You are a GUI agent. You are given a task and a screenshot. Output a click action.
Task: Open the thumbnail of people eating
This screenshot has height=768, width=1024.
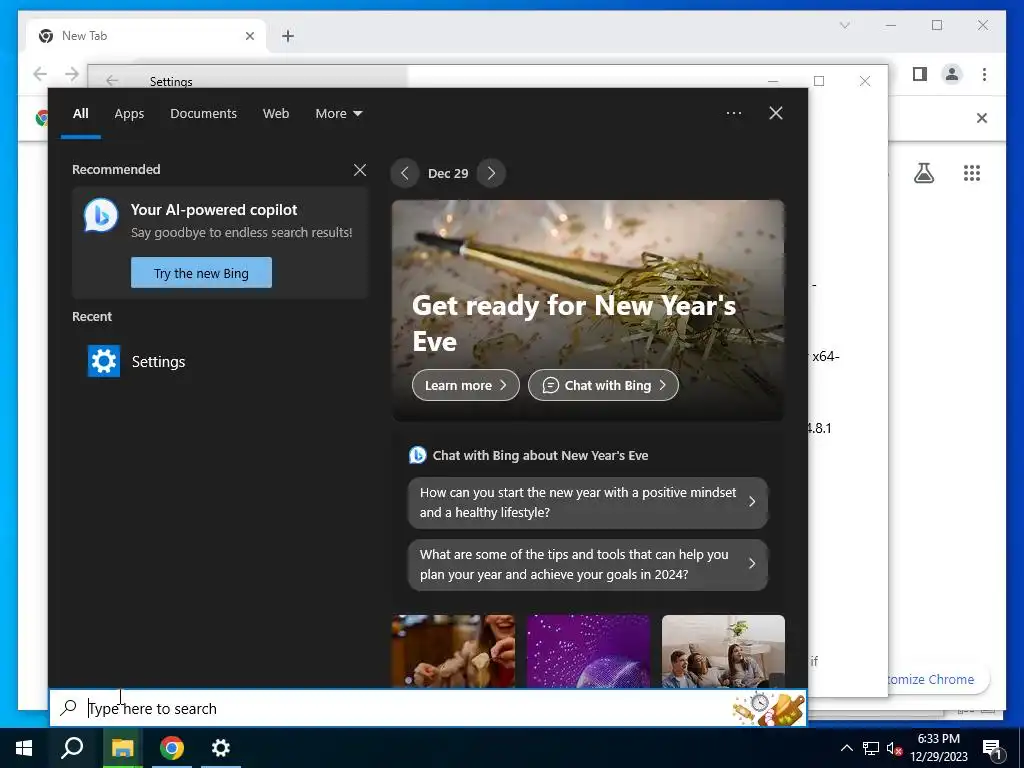click(453, 651)
